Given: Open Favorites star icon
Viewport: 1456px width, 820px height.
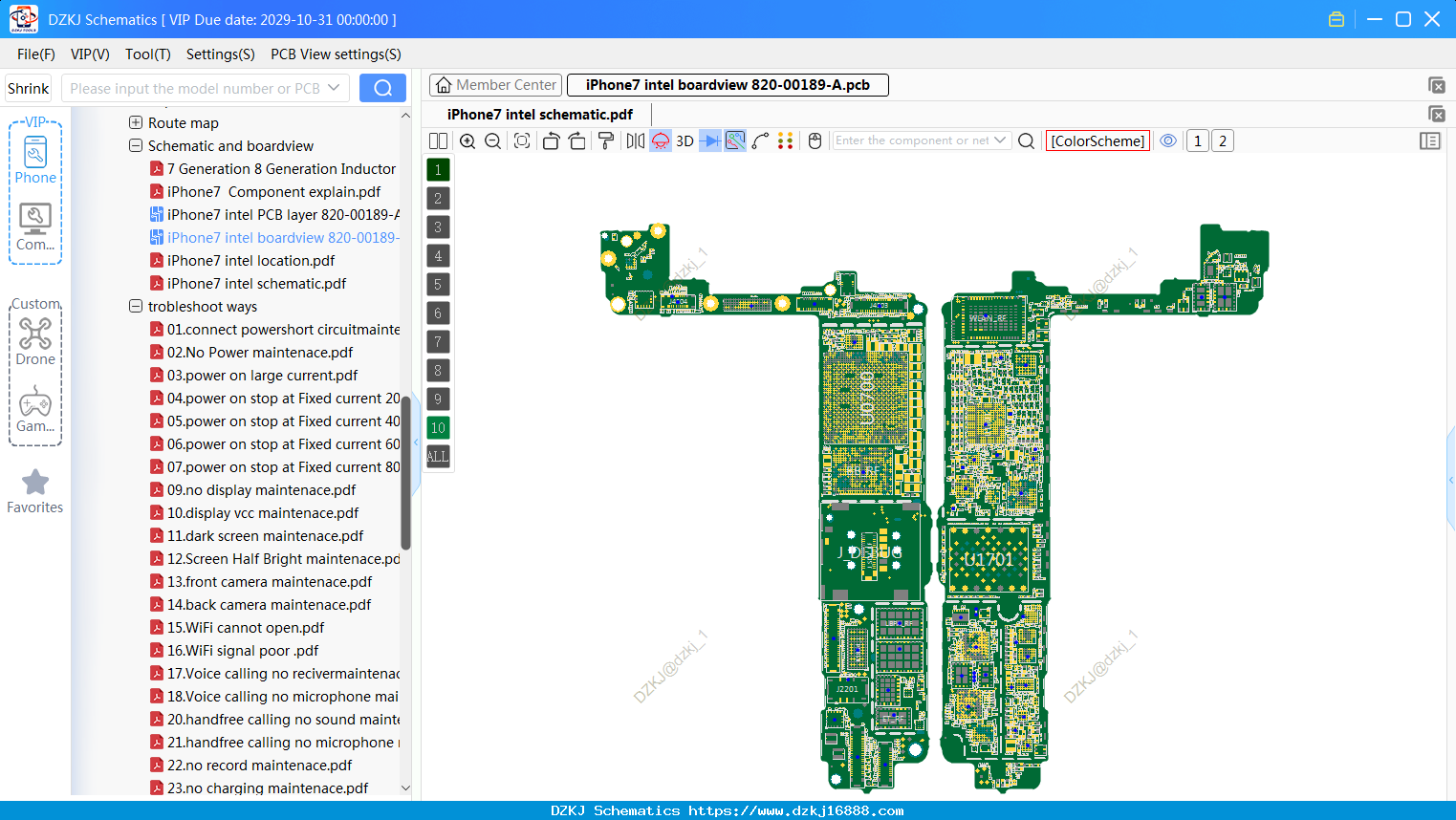Looking at the screenshot, I should (35, 491).
